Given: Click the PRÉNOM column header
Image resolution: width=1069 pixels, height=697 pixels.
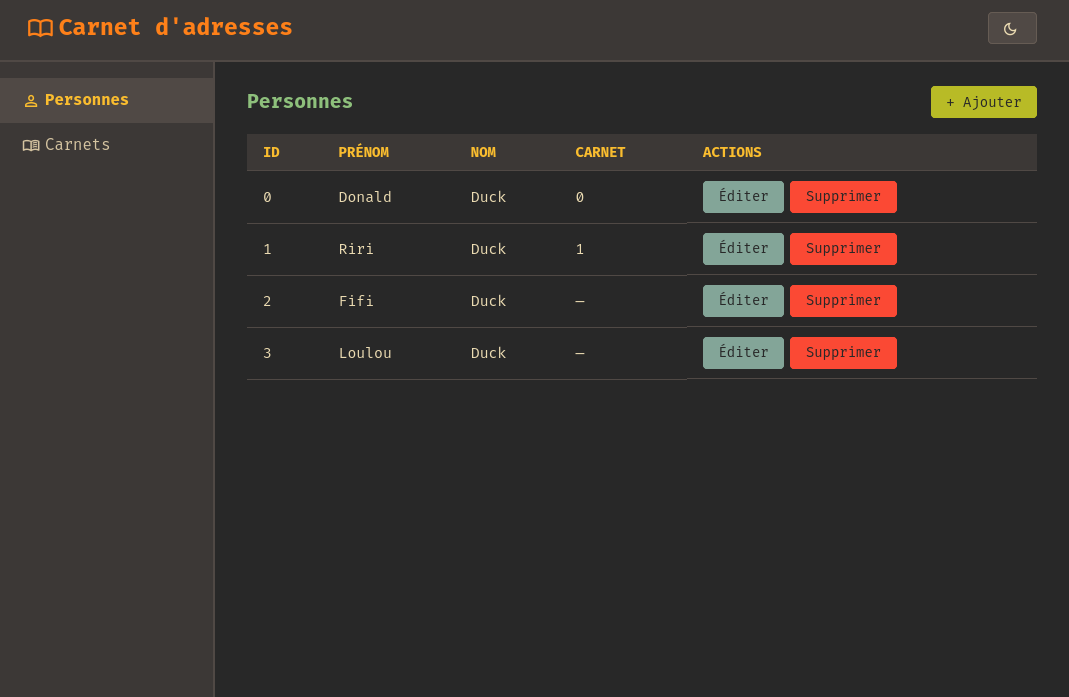Looking at the screenshot, I should [363, 152].
